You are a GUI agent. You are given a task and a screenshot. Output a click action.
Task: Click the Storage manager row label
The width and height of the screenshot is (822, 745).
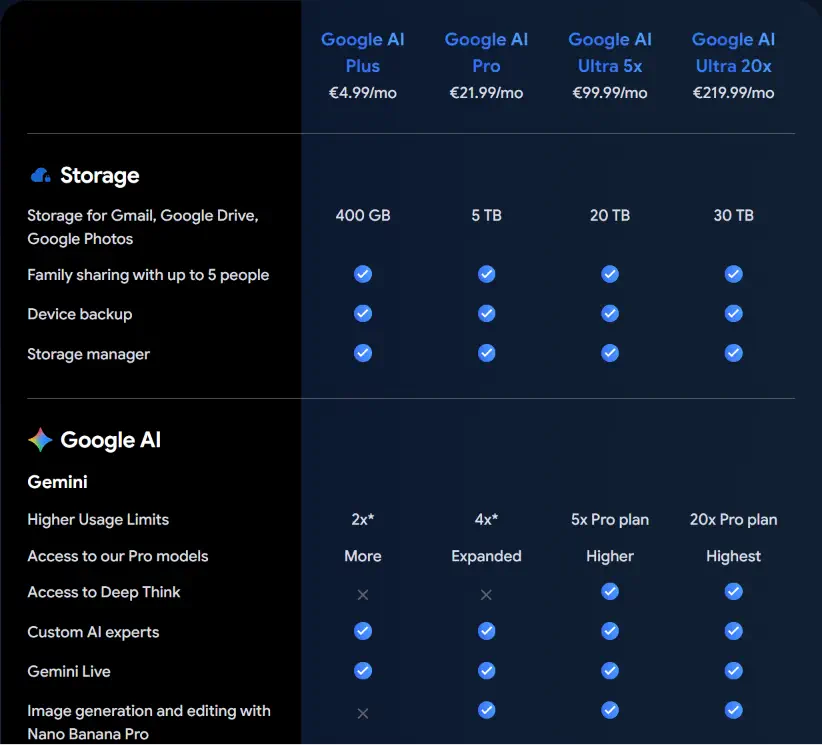88,354
